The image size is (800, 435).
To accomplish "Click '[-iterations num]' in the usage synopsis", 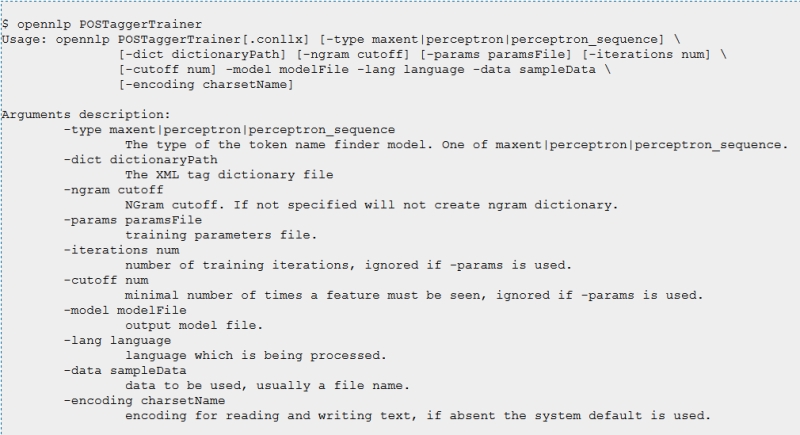I will point(646,55).
